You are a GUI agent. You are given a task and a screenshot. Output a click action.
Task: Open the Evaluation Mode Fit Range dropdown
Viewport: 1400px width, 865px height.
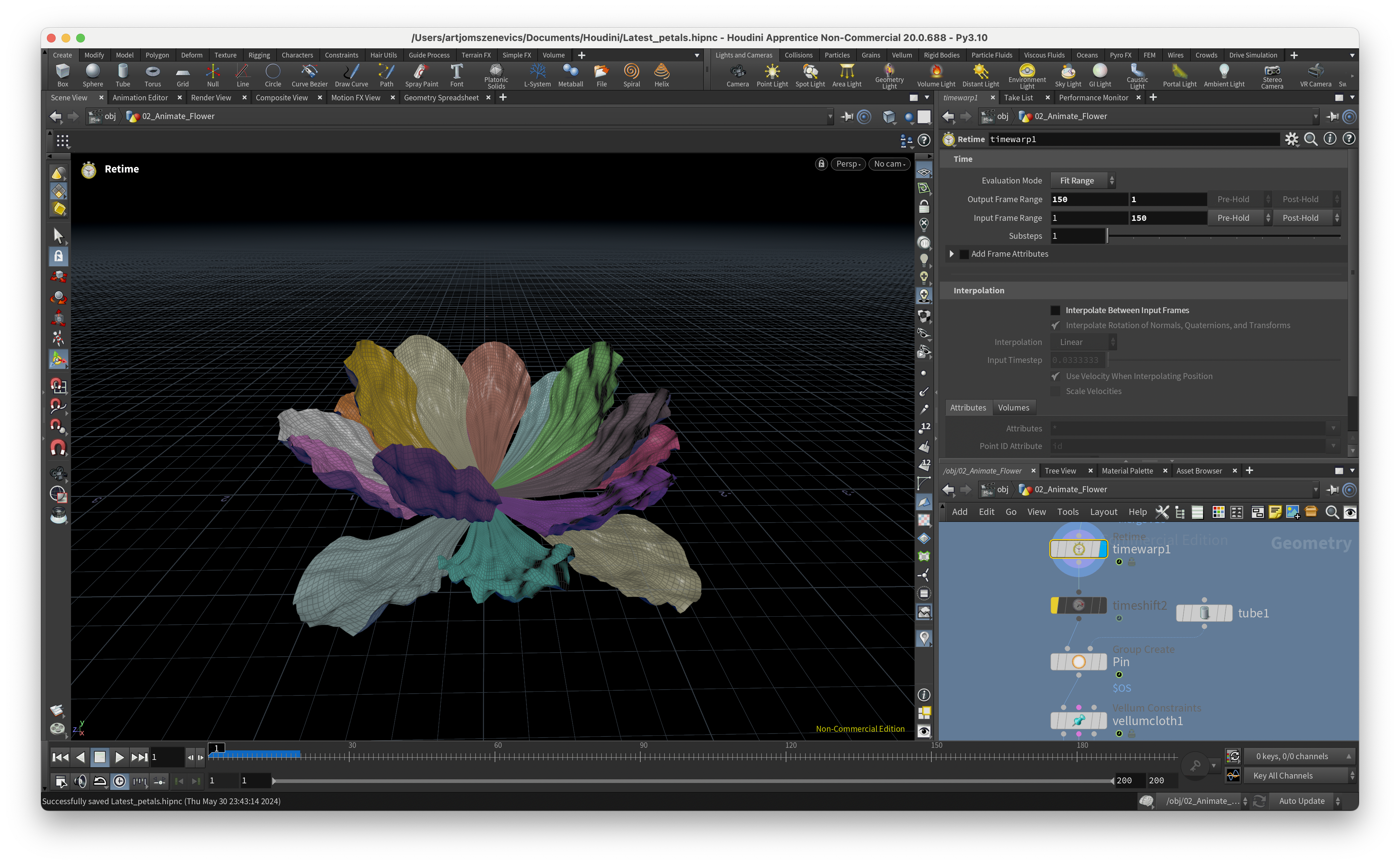(1082, 181)
